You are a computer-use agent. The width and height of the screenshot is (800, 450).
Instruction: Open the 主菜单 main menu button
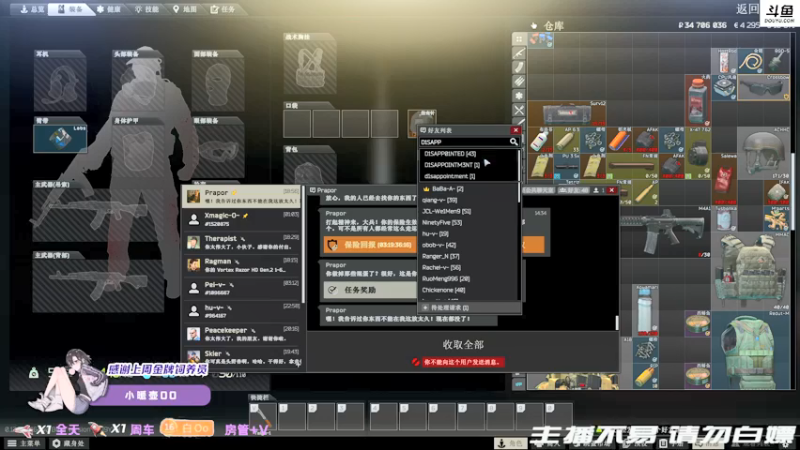click(x=24, y=443)
